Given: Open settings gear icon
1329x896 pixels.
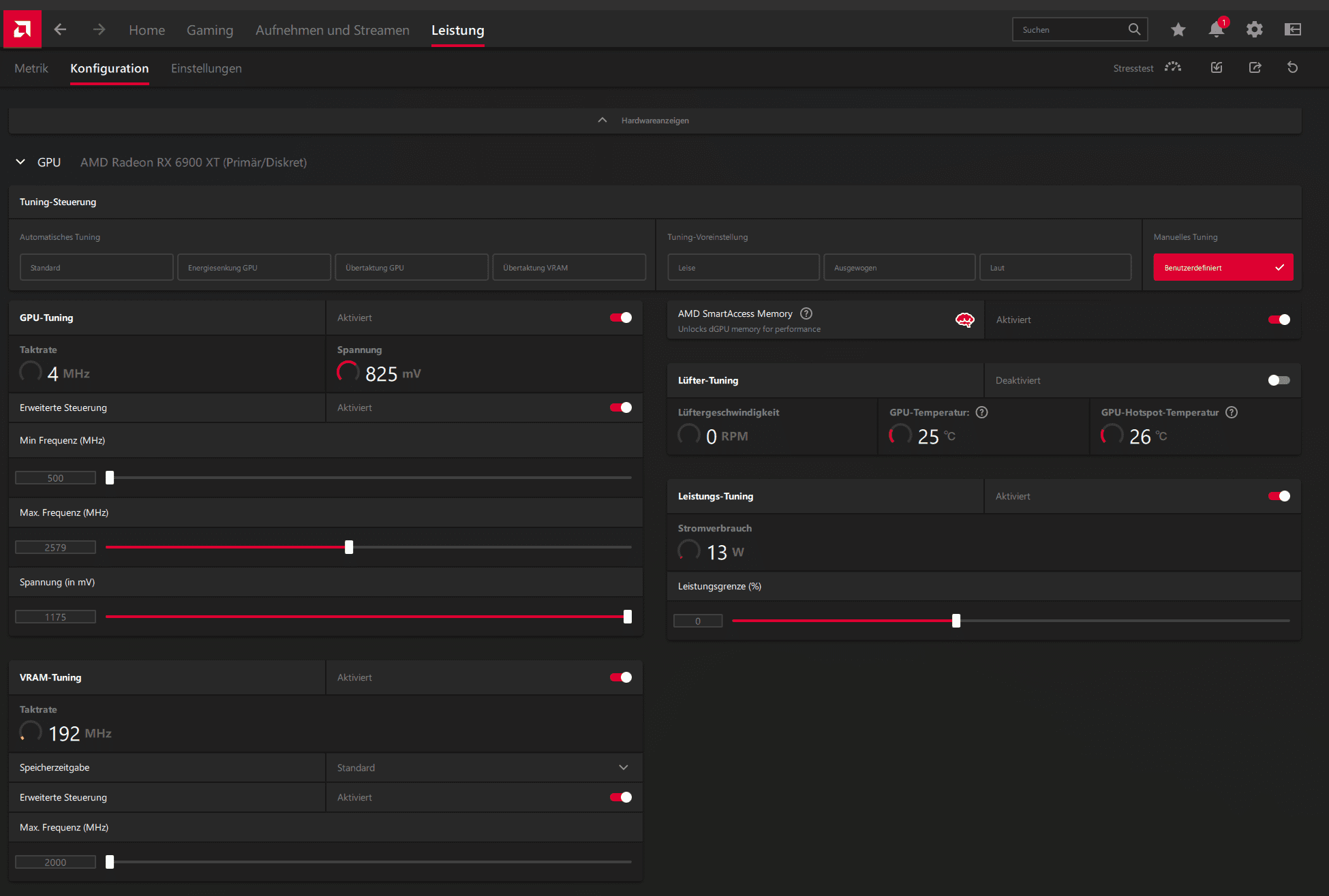Looking at the screenshot, I should click(x=1255, y=29).
